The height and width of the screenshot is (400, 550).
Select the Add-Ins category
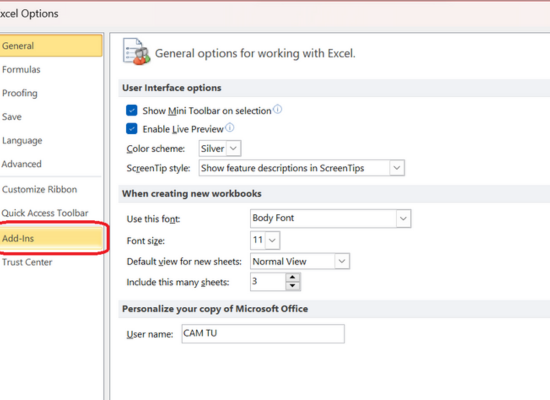(x=51, y=238)
